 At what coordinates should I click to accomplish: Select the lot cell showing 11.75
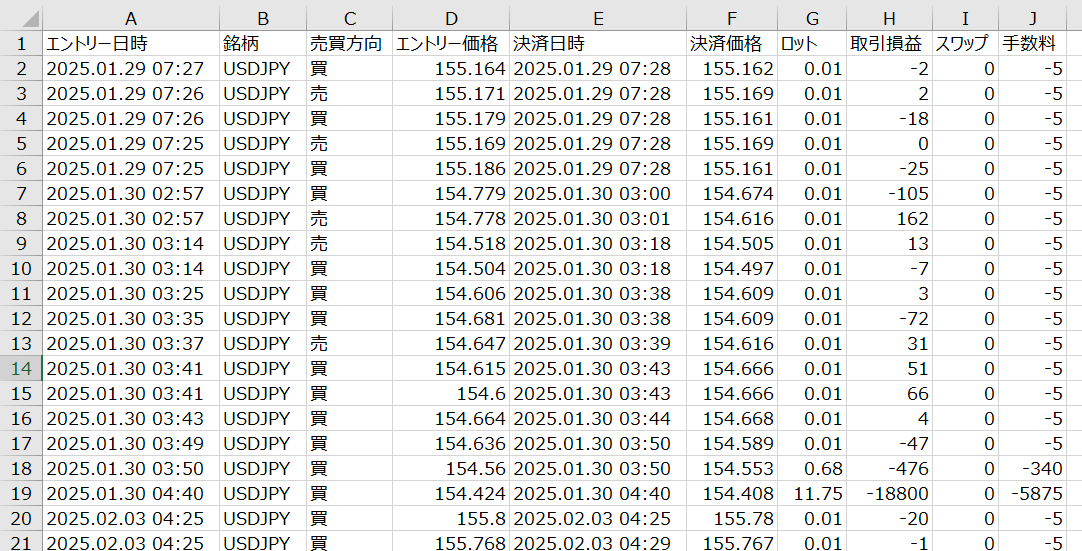point(812,494)
